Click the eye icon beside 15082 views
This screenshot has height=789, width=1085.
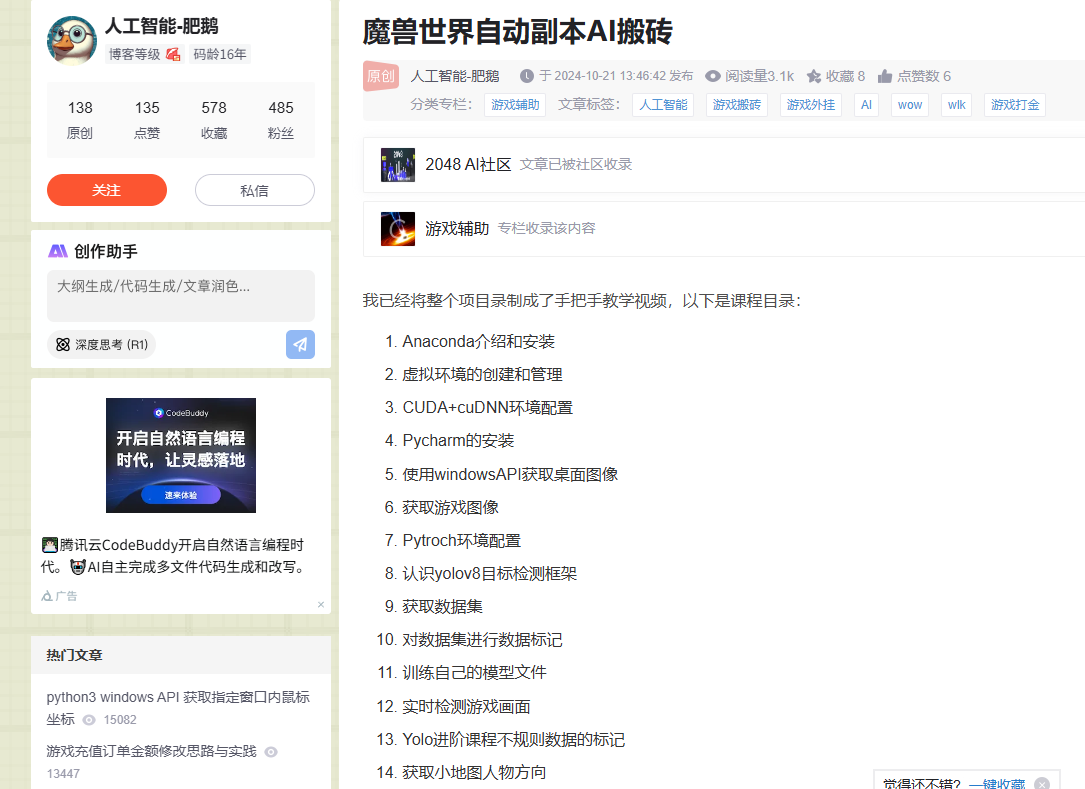point(89,720)
